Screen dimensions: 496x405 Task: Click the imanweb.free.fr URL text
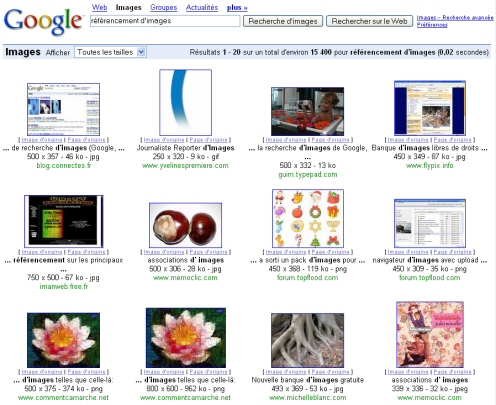pyautogui.click(x=64, y=287)
